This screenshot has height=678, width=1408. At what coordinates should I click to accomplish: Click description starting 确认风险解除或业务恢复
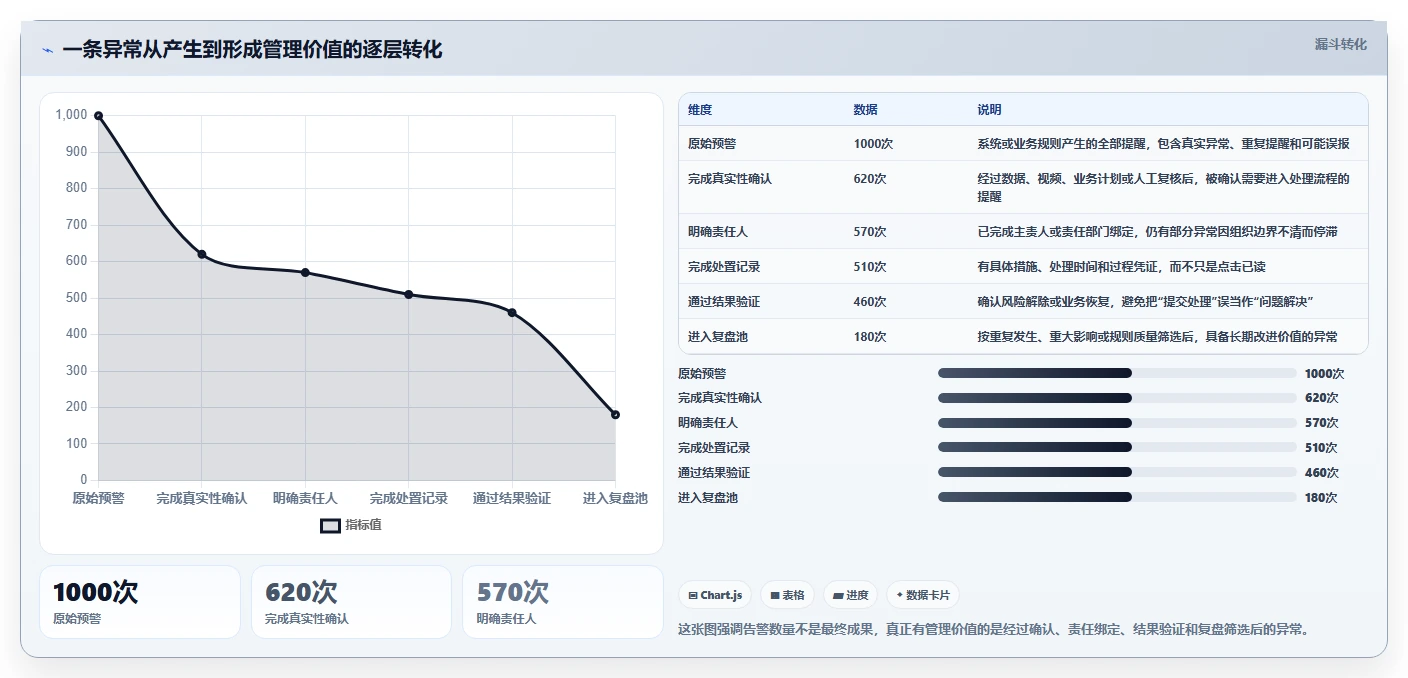(x=1145, y=302)
